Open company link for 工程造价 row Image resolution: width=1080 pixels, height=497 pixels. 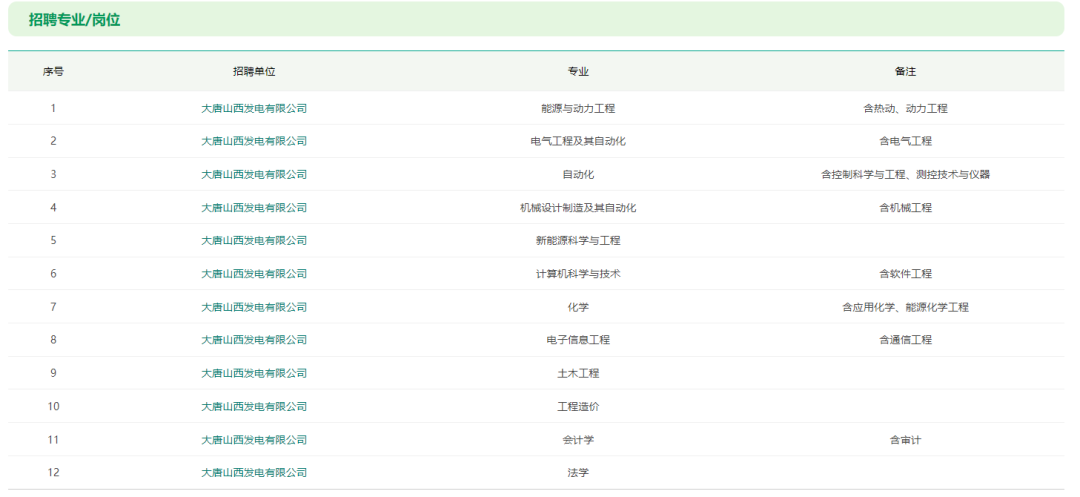[x=254, y=406]
